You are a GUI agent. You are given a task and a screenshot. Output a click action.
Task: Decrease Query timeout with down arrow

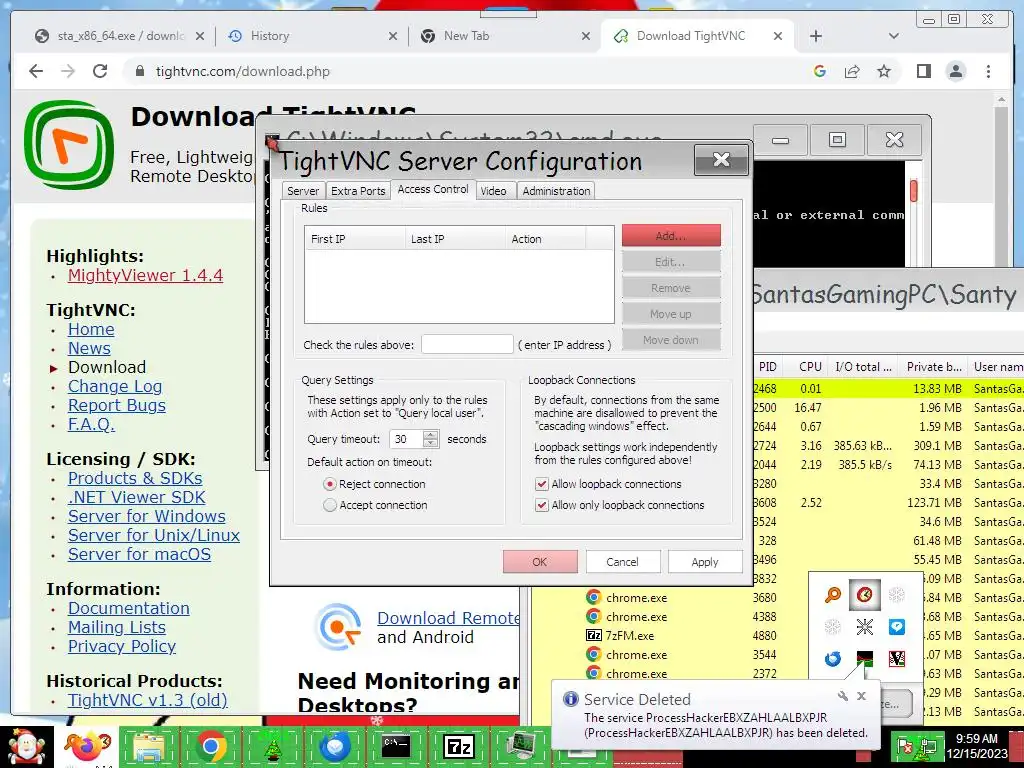[x=430, y=443]
